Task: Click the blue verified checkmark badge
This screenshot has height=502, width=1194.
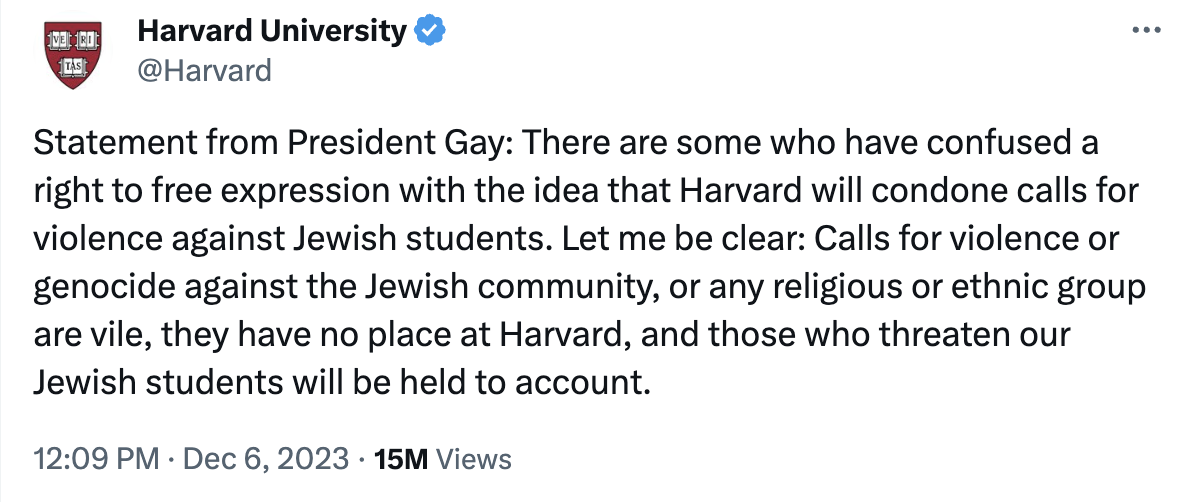Action: 430,31
